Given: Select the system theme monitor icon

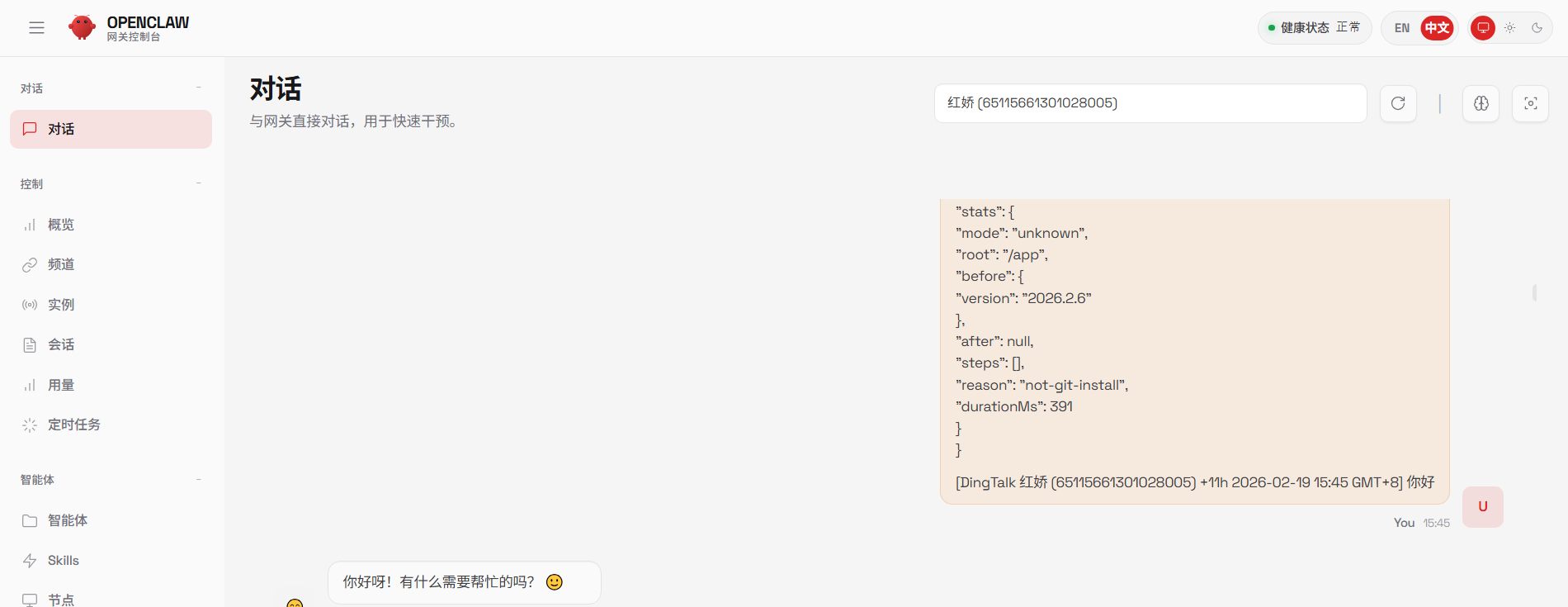Looking at the screenshot, I should tap(1483, 28).
